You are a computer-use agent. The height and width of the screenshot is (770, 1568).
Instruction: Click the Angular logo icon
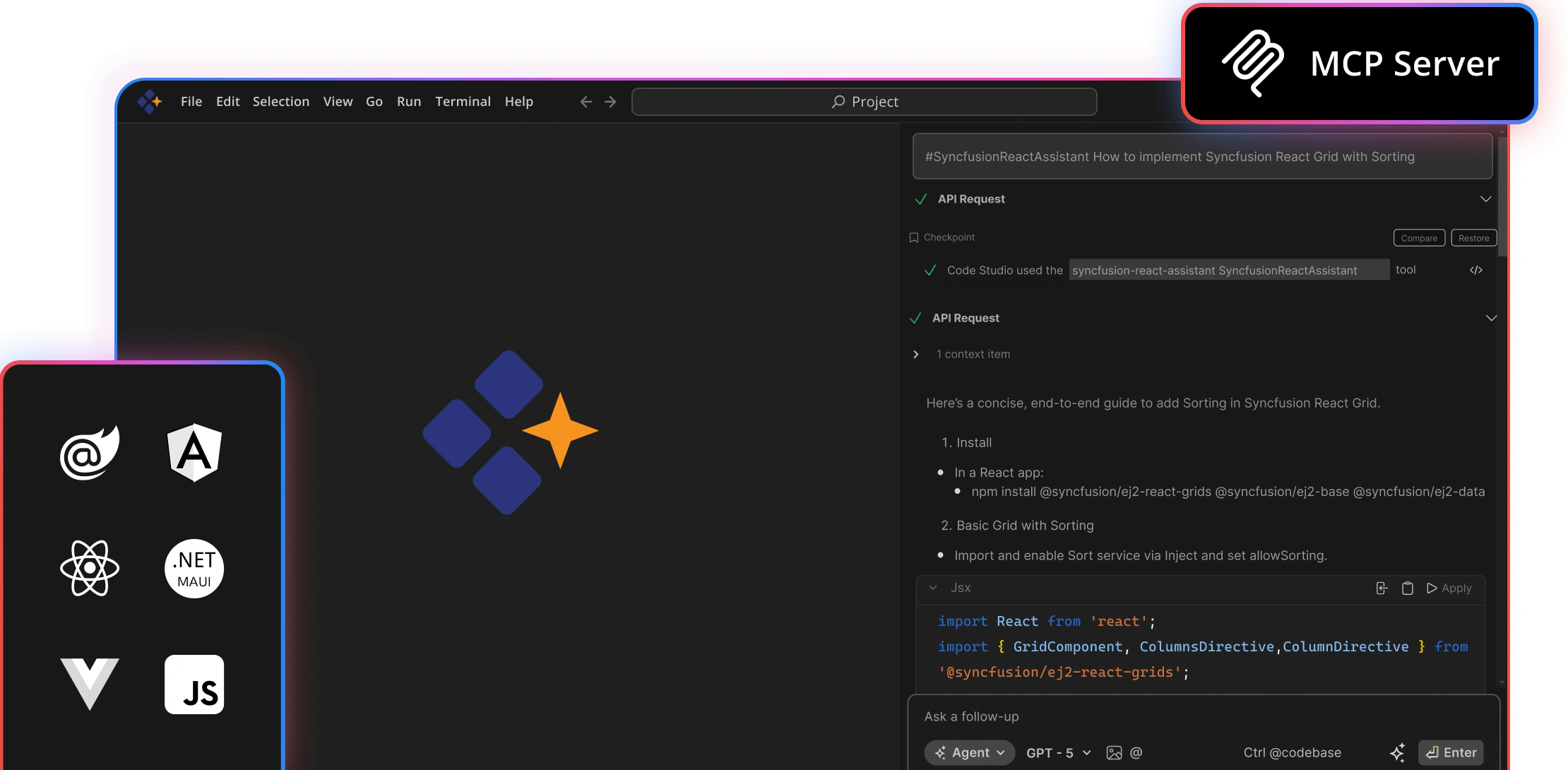(194, 453)
